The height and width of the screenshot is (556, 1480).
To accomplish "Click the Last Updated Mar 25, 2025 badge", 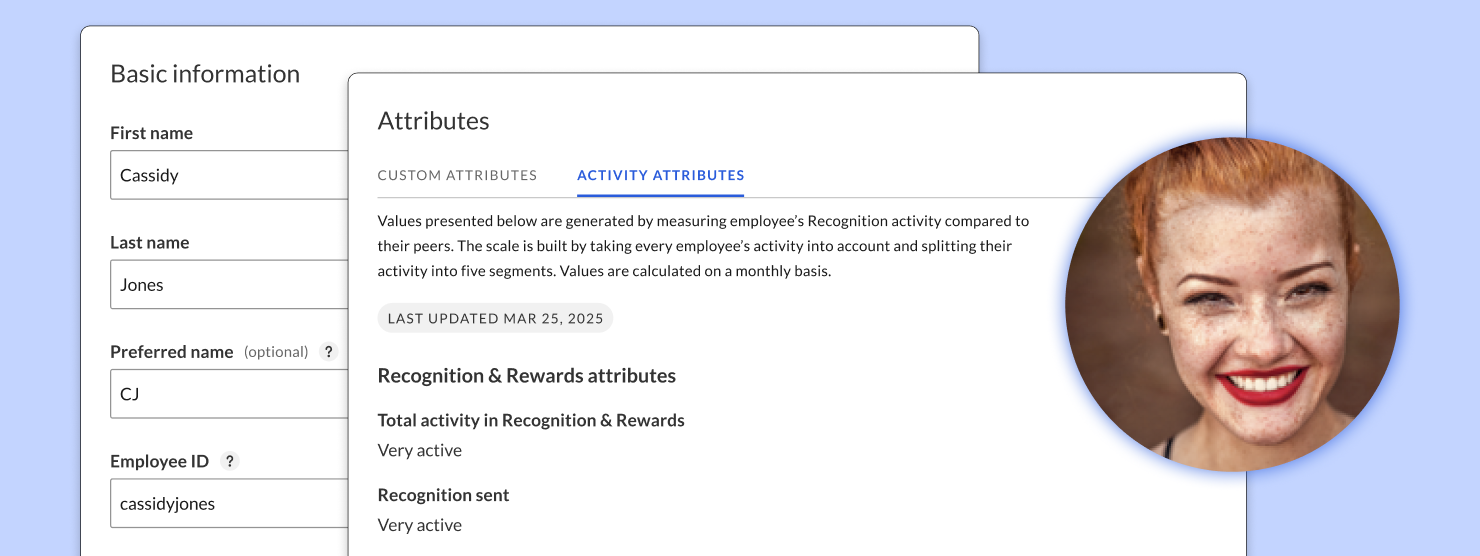I will (495, 318).
